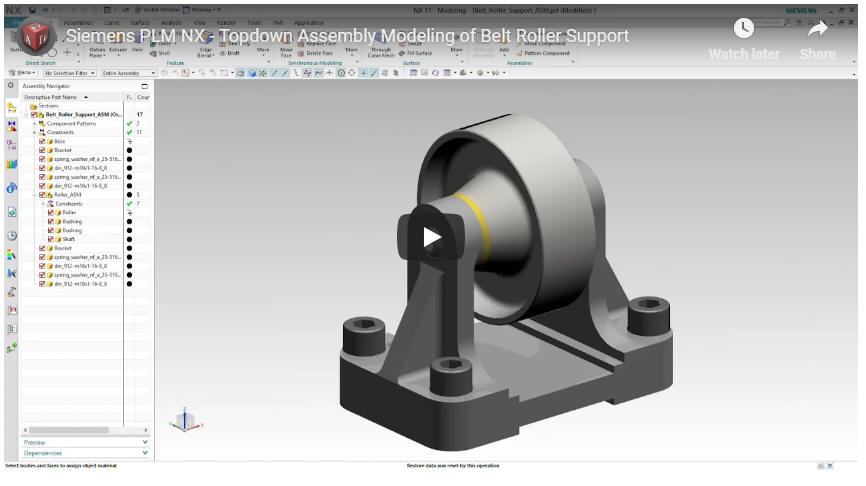Open the Menu dropdown
Screen dimensions: 866x486
(x=23, y=73)
